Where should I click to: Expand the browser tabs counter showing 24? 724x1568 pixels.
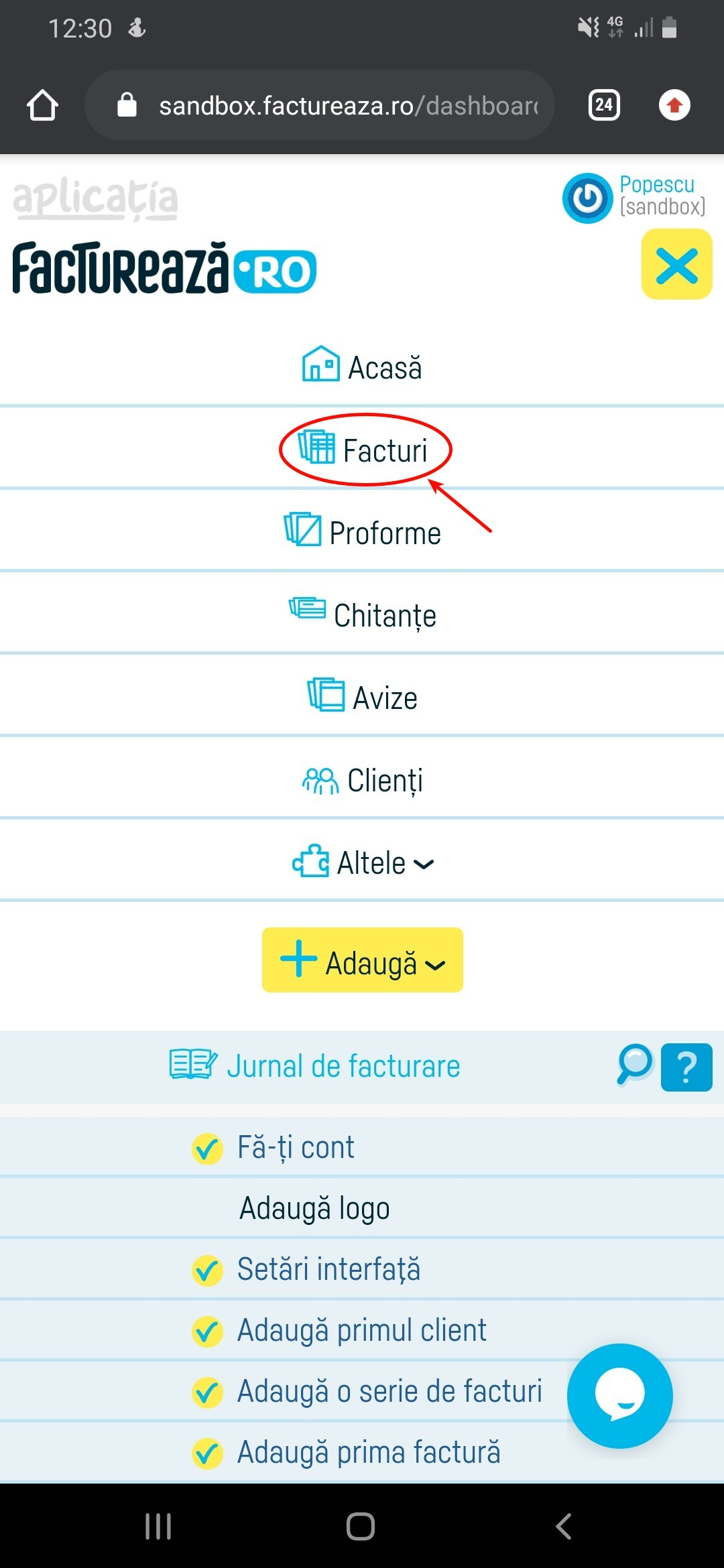(x=603, y=105)
